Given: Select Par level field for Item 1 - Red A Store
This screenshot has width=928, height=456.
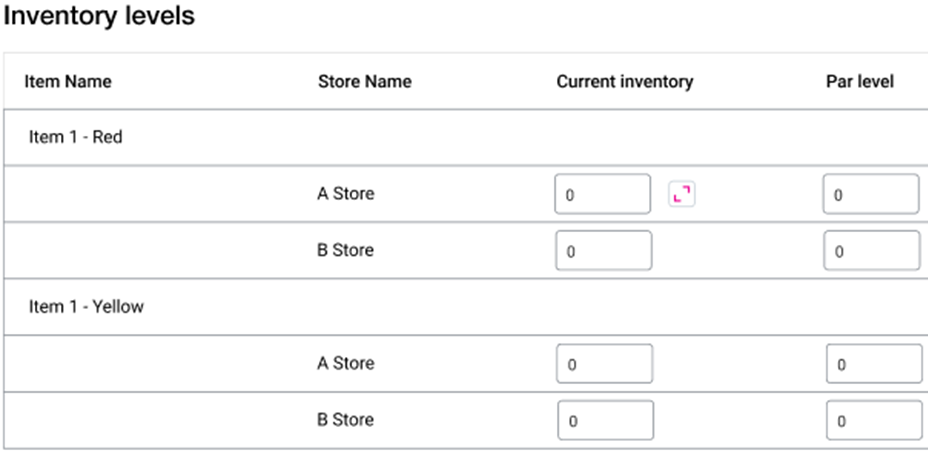Looking at the screenshot, I should click(870, 194).
